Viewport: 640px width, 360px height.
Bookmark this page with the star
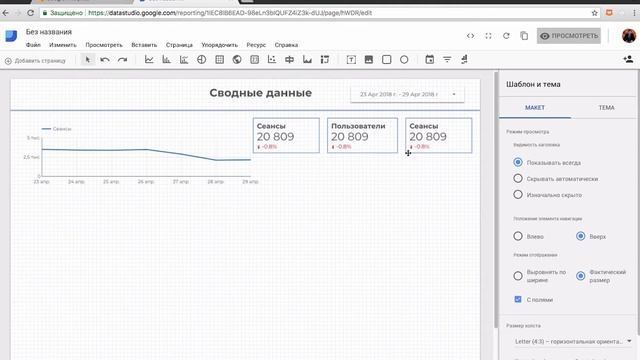click(594, 13)
